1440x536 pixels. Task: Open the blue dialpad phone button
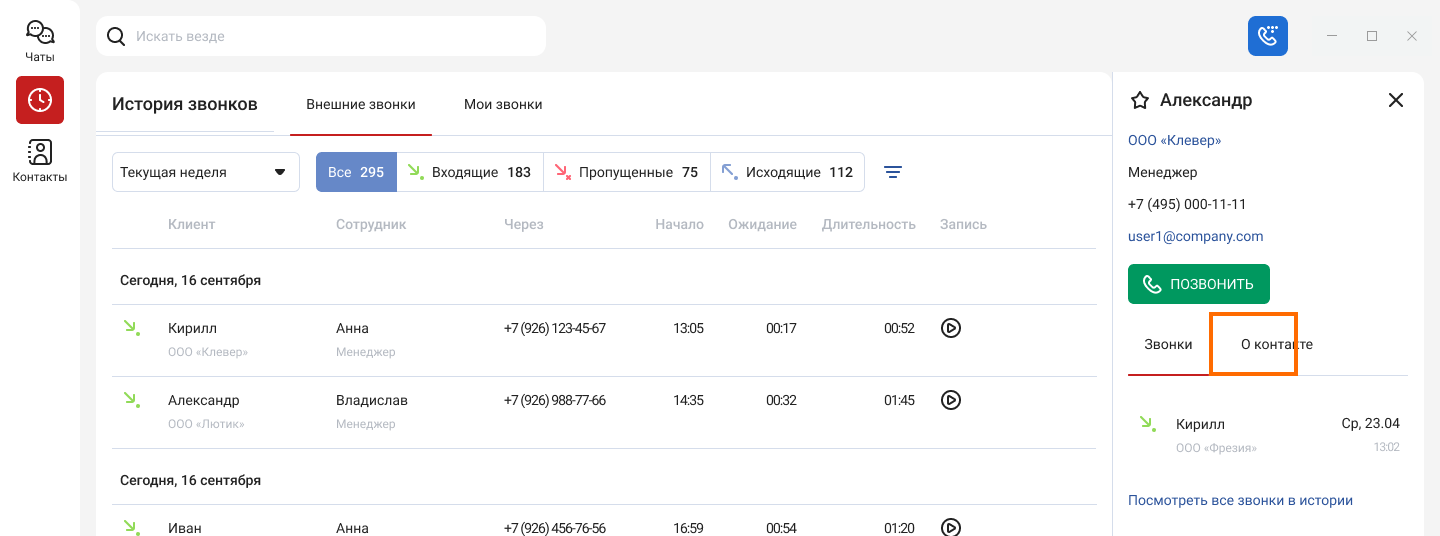point(1268,36)
